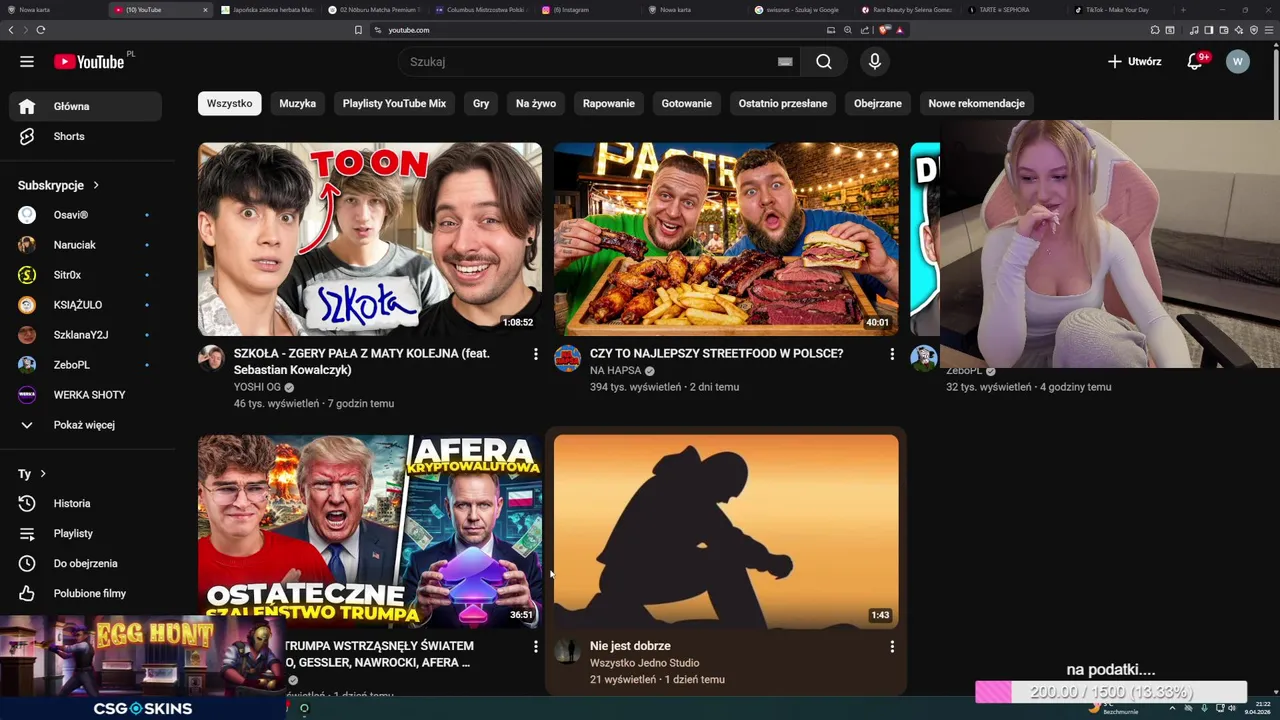
Task: Expand Pokaż więcej subscriptions
Action: [85, 425]
